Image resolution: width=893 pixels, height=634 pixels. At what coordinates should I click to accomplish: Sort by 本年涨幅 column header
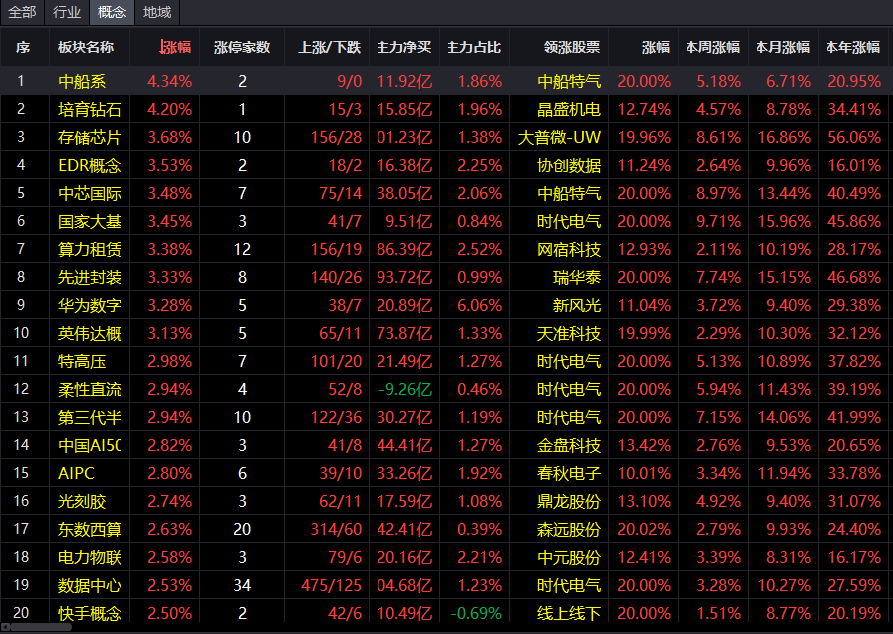853,47
